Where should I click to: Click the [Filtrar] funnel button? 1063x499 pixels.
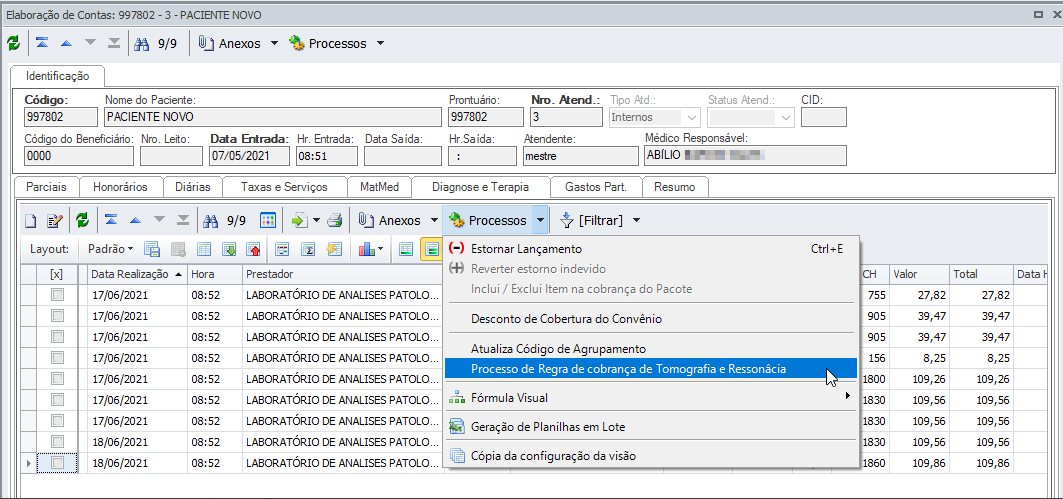click(x=591, y=220)
